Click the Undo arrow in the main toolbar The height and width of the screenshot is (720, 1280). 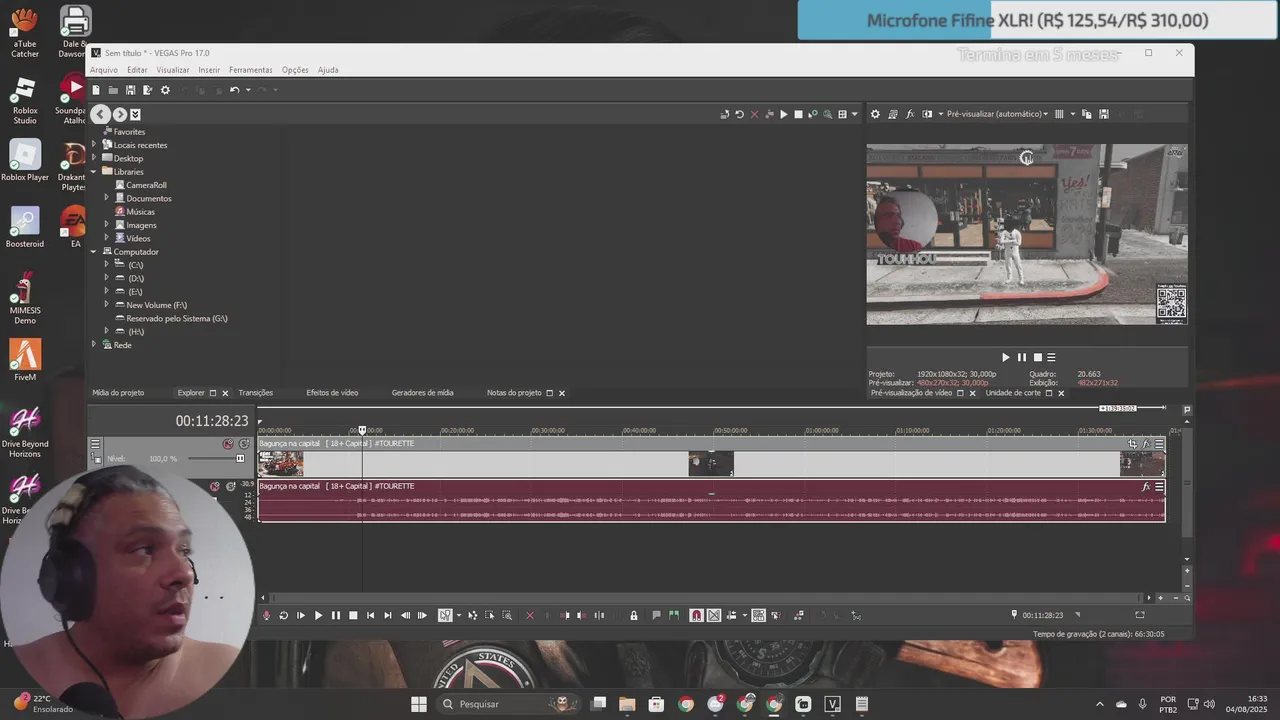[x=234, y=90]
